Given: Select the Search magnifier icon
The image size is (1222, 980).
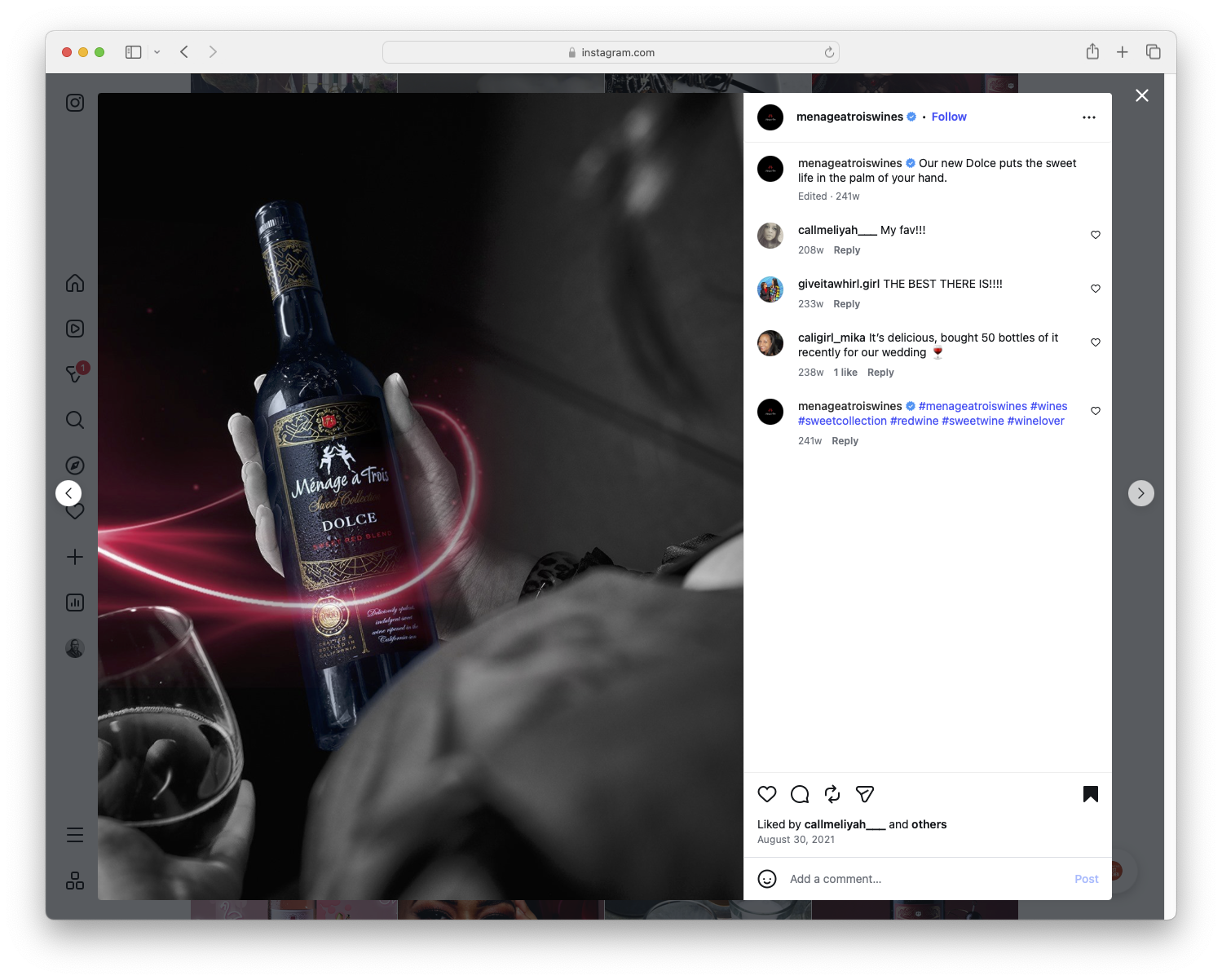Looking at the screenshot, I should (74, 420).
